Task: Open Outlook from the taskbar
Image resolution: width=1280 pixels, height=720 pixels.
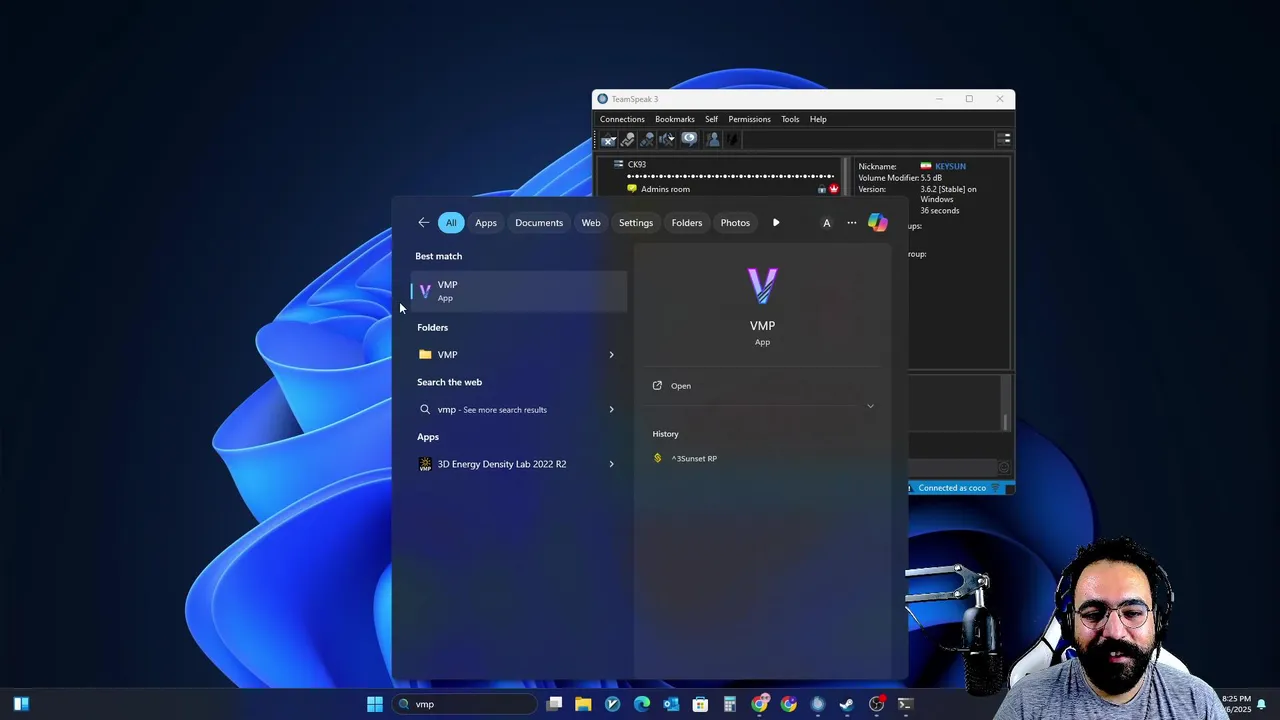Action: point(671,704)
